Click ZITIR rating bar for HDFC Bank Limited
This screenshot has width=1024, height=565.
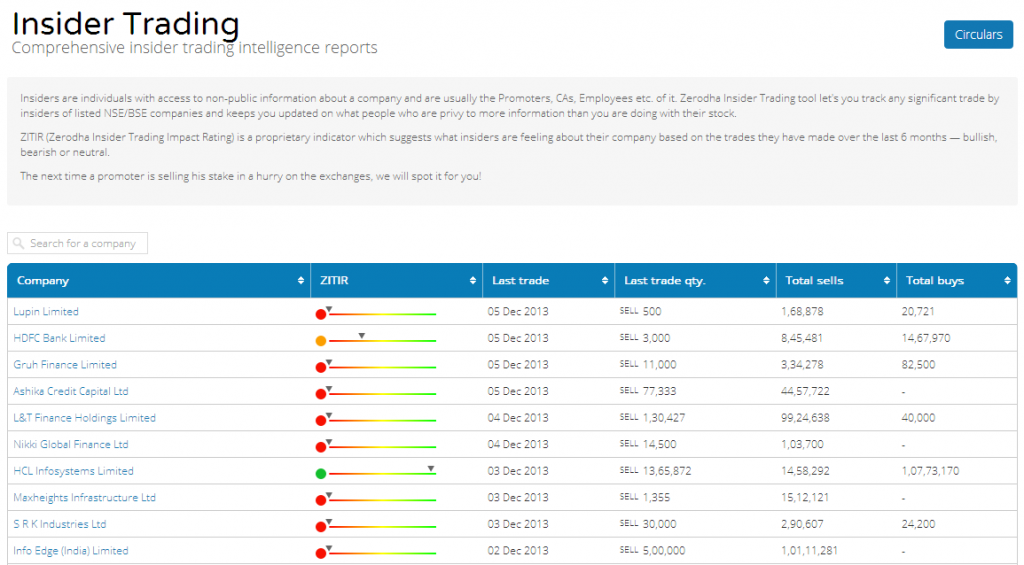(382, 340)
